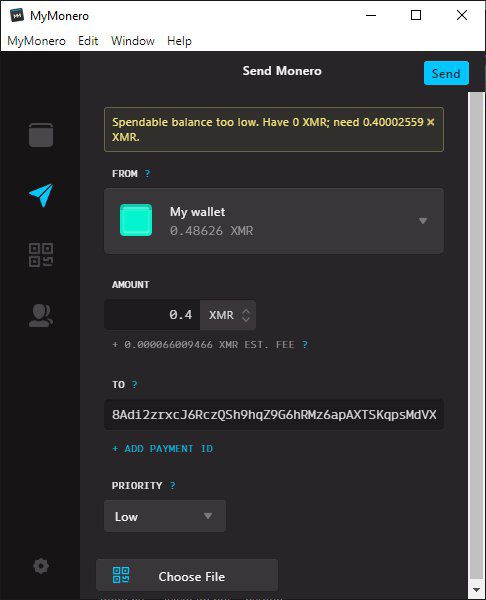Click the question mark beside PRIORITY
The image size is (486, 600).
click(173, 486)
